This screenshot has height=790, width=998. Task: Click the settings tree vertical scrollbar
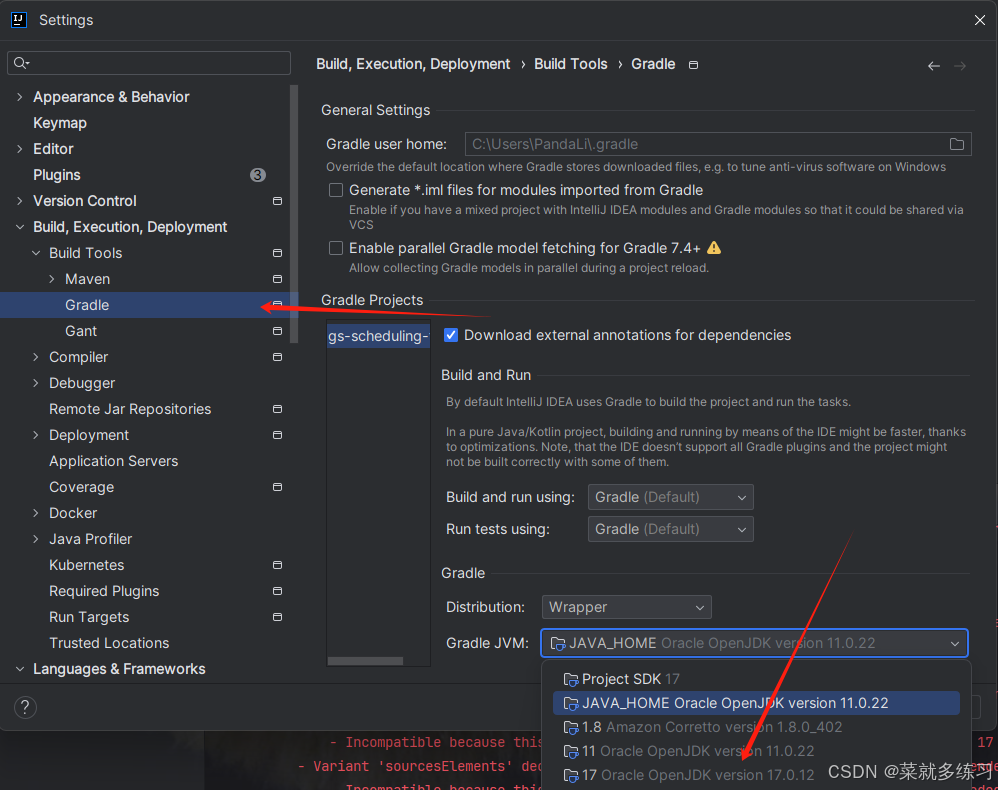click(294, 214)
